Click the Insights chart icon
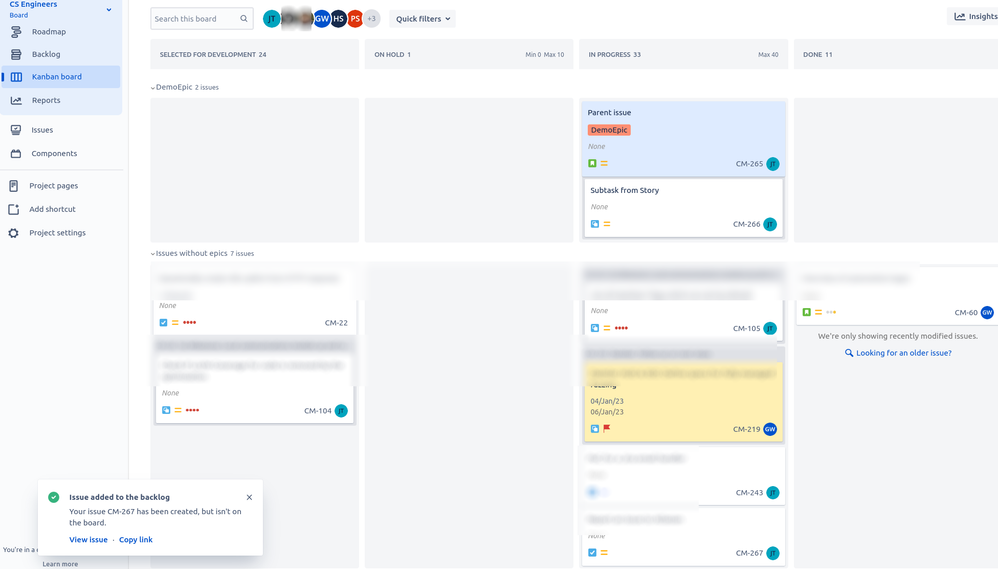The image size is (998, 569). 960,17
